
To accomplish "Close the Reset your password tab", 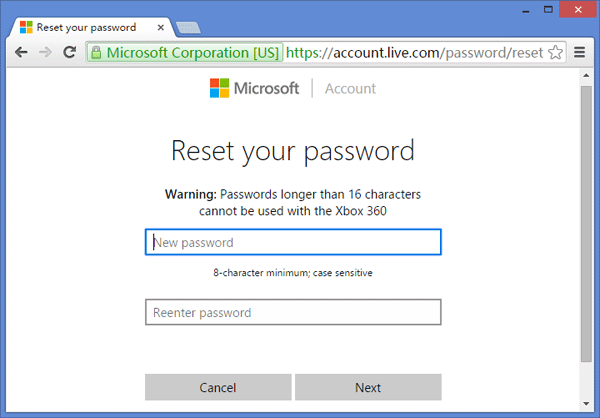I will point(161,28).
